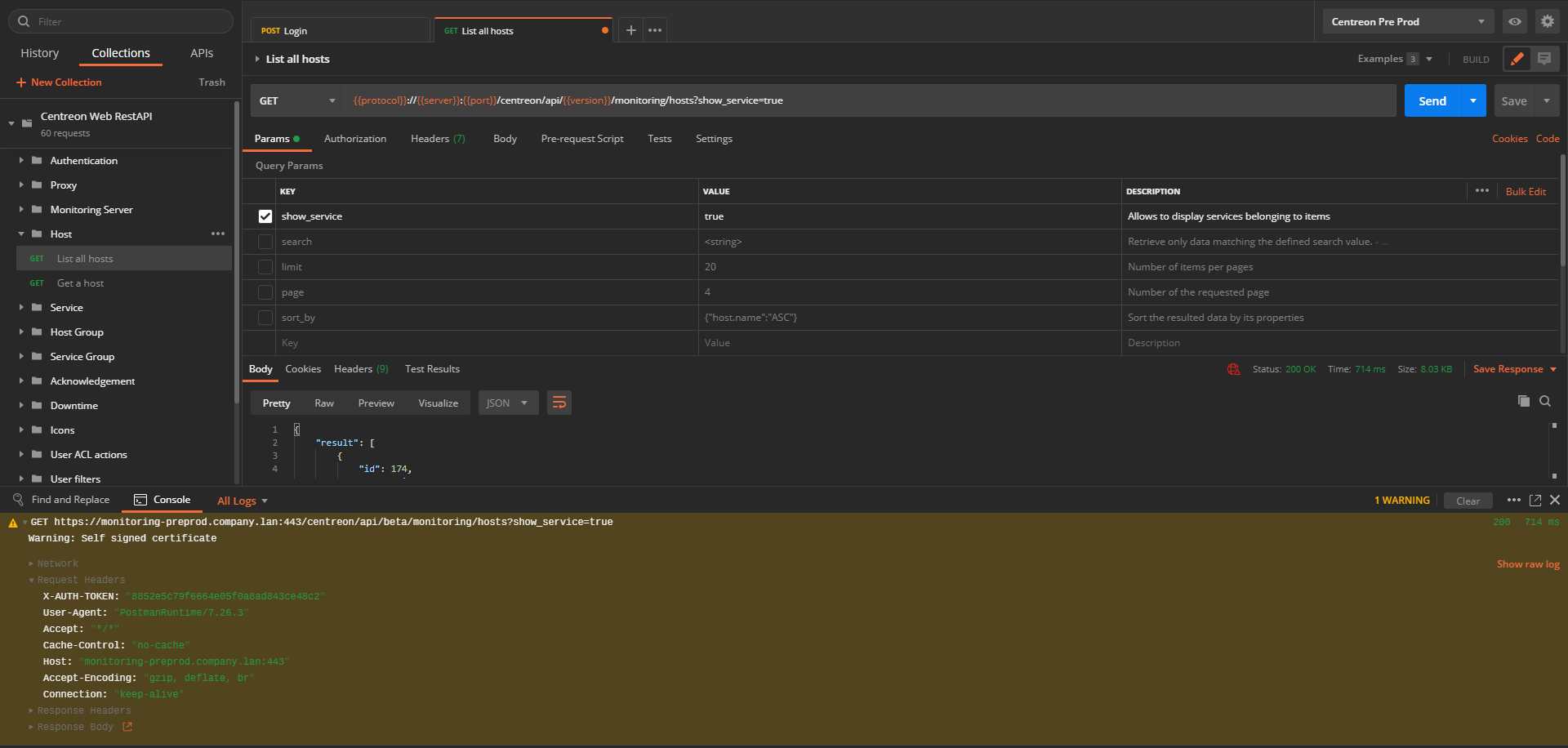The image size is (1568, 748).
Task: Click the Bulk Edit link
Action: (1525, 192)
